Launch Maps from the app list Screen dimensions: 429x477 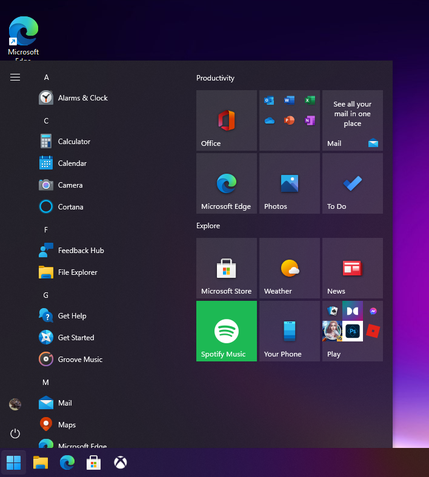click(58, 425)
